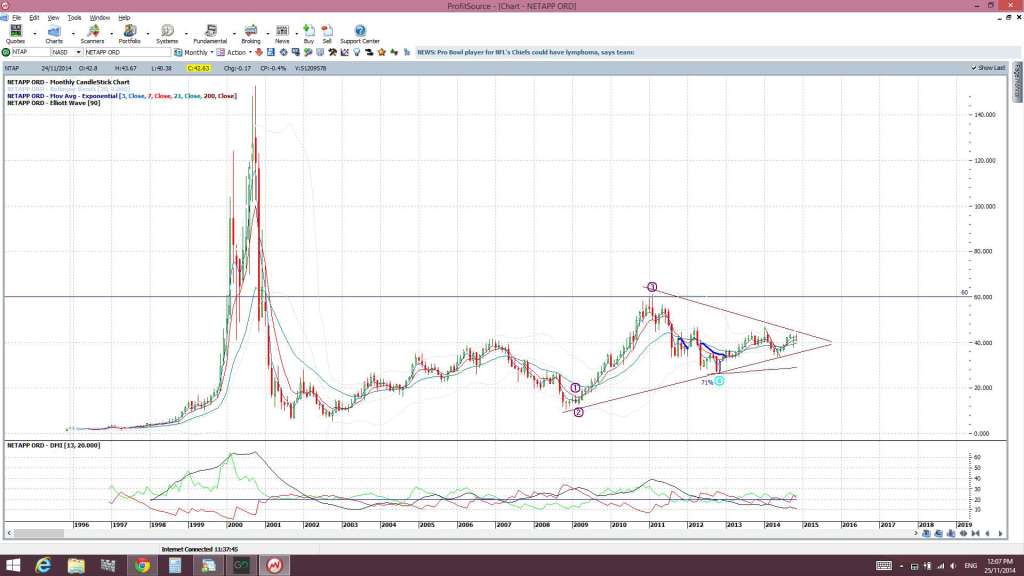The width and height of the screenshot is (1024, 576).
Task: Open the Tools menu
Action: (x=74, y=18)
